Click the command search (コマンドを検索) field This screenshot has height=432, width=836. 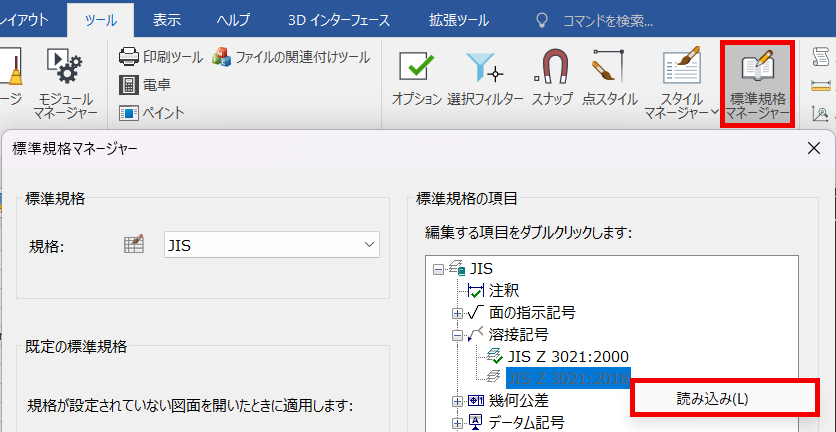pos(608,21)
